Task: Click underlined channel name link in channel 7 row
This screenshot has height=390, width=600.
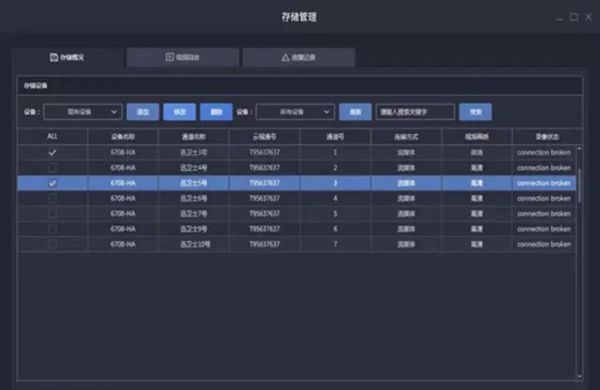Action: (195, 244)
